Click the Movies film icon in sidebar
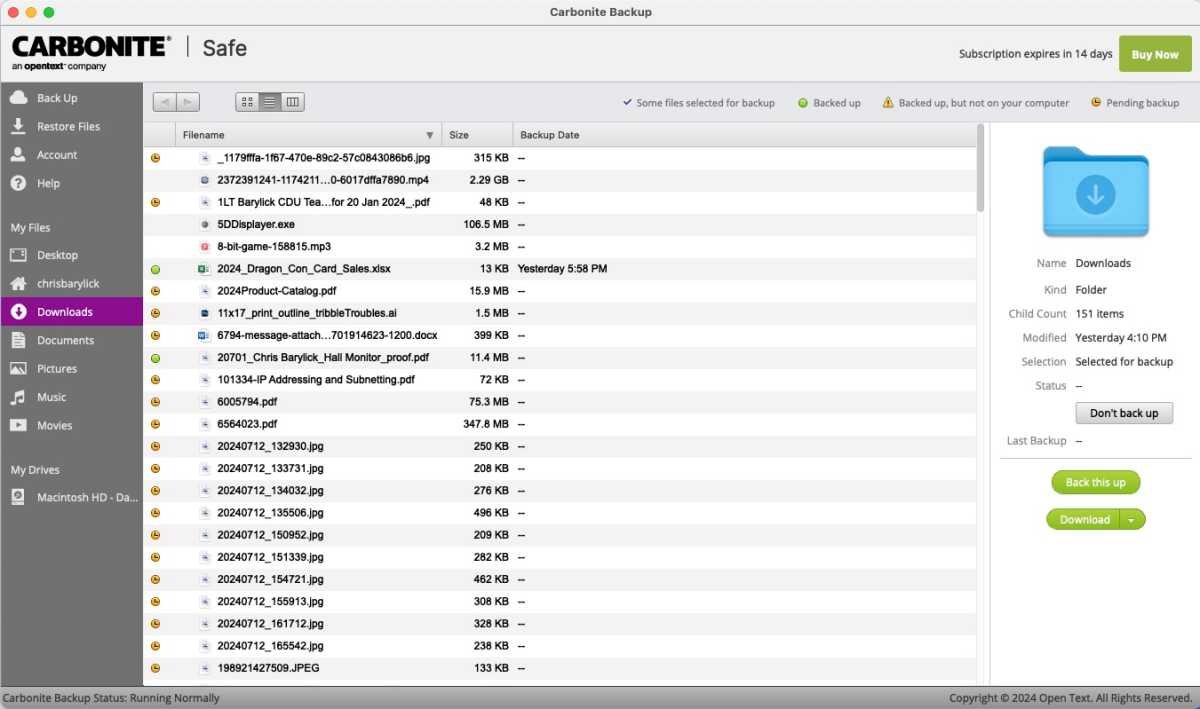1200x709 pixels. coord(18,425)
